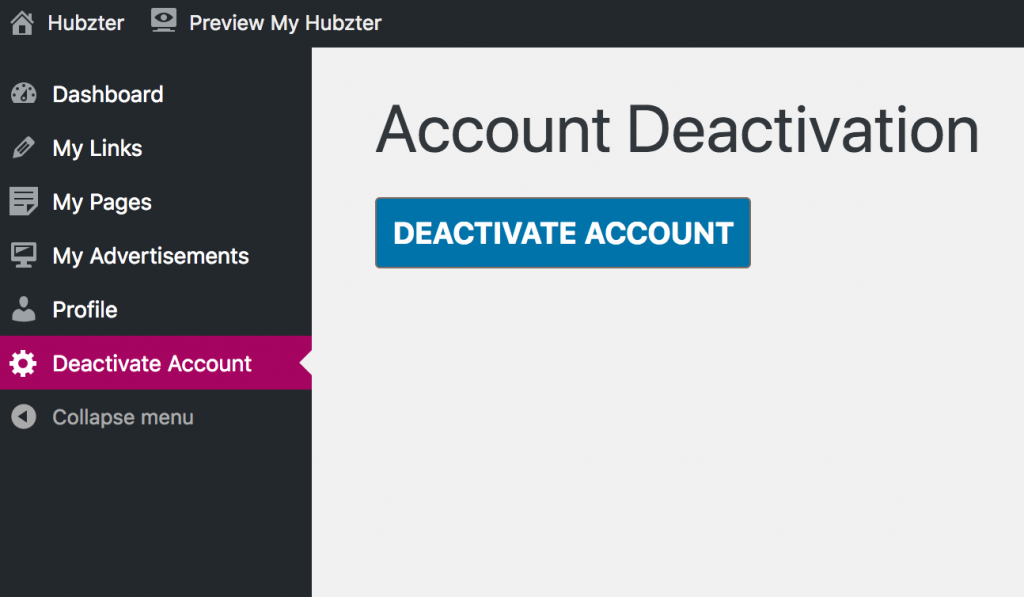Viewport: 1024px width, 597px height.
Task: Click the My Advertisements monitor icon
Action: tap(24, 255)
